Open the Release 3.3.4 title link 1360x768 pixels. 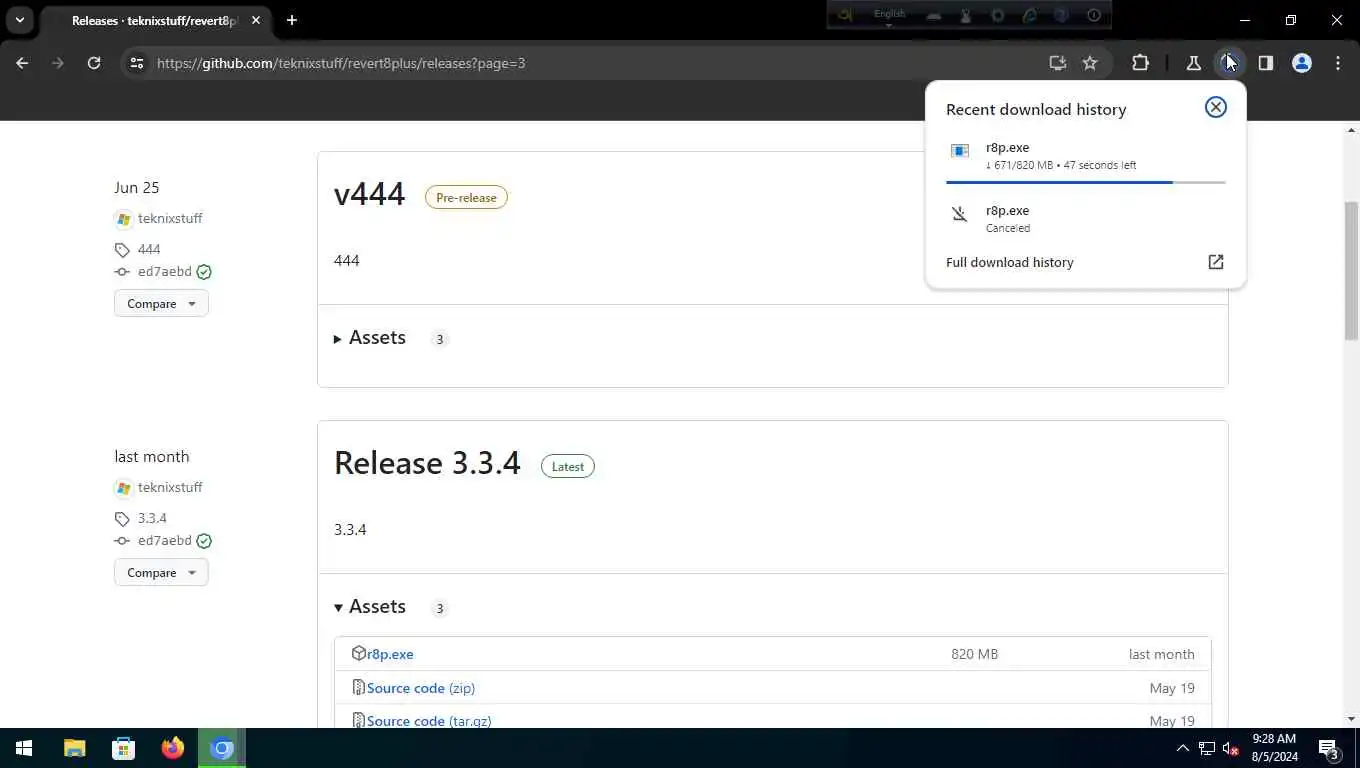pyautogui.click(x=427, y=462)
